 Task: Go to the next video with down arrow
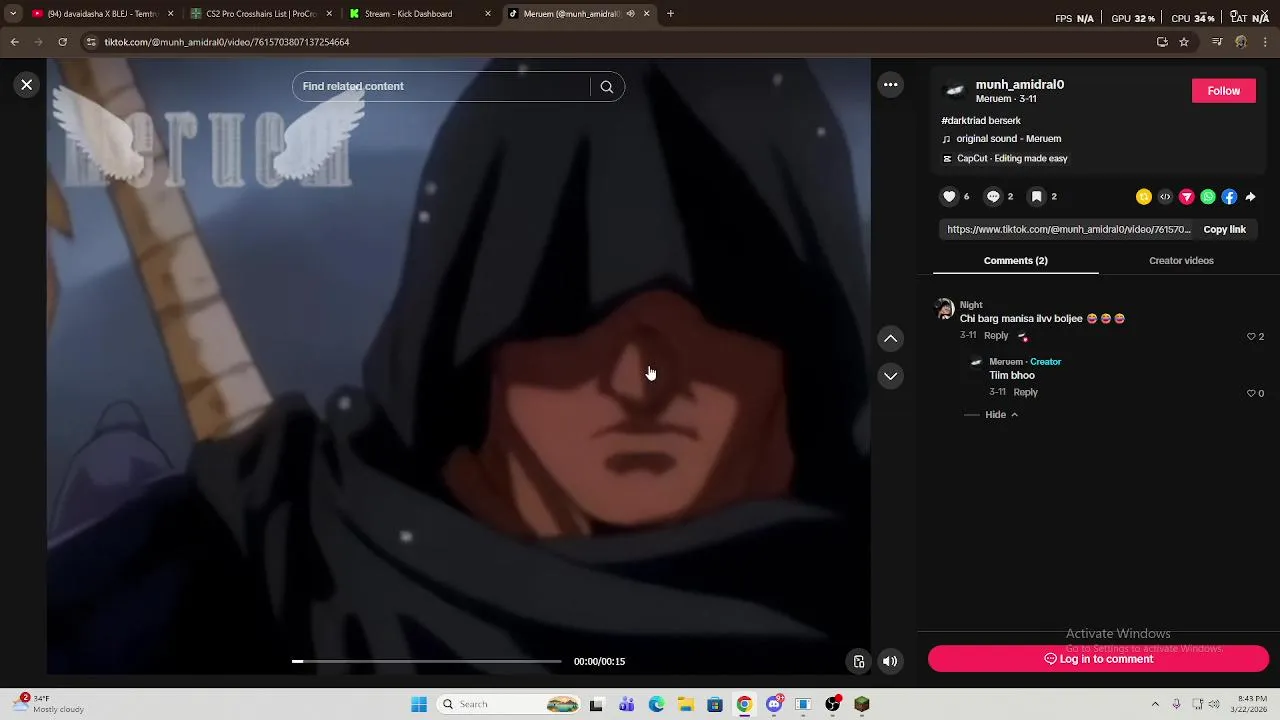890,376
